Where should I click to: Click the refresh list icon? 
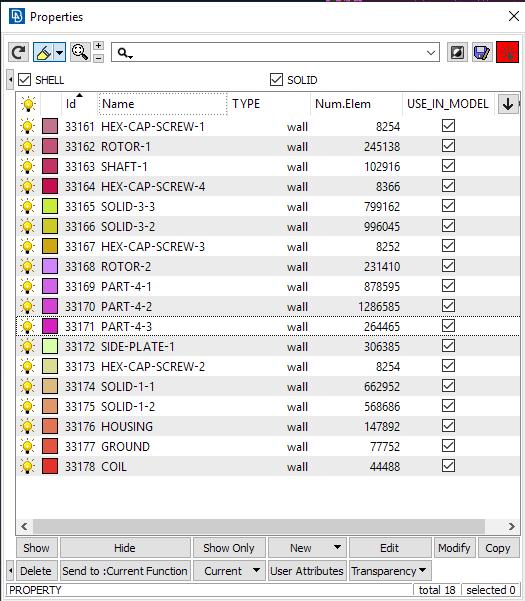(18, 52)
